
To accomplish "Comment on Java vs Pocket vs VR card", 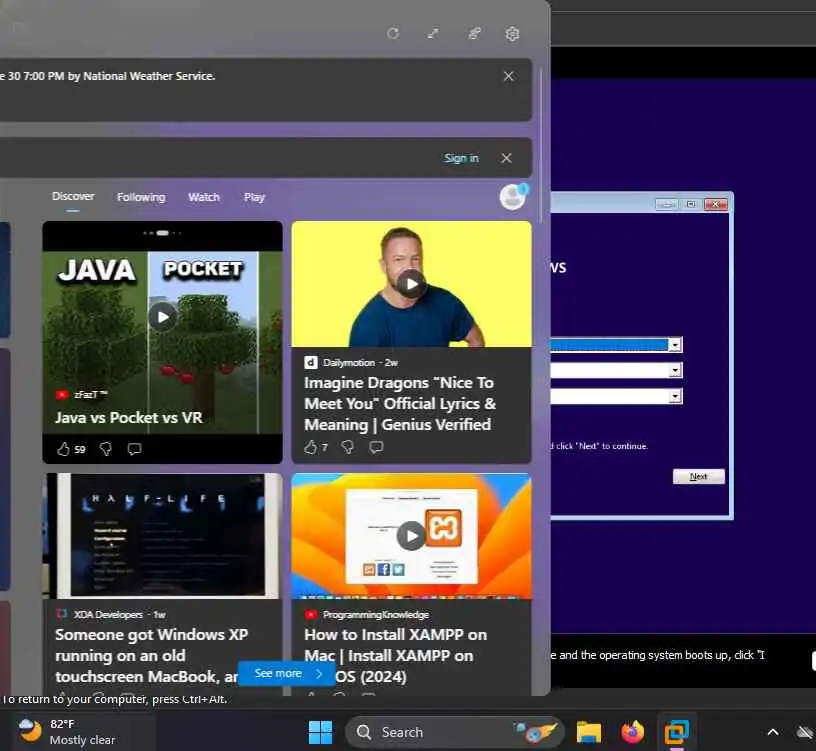I will click(134, 449).
